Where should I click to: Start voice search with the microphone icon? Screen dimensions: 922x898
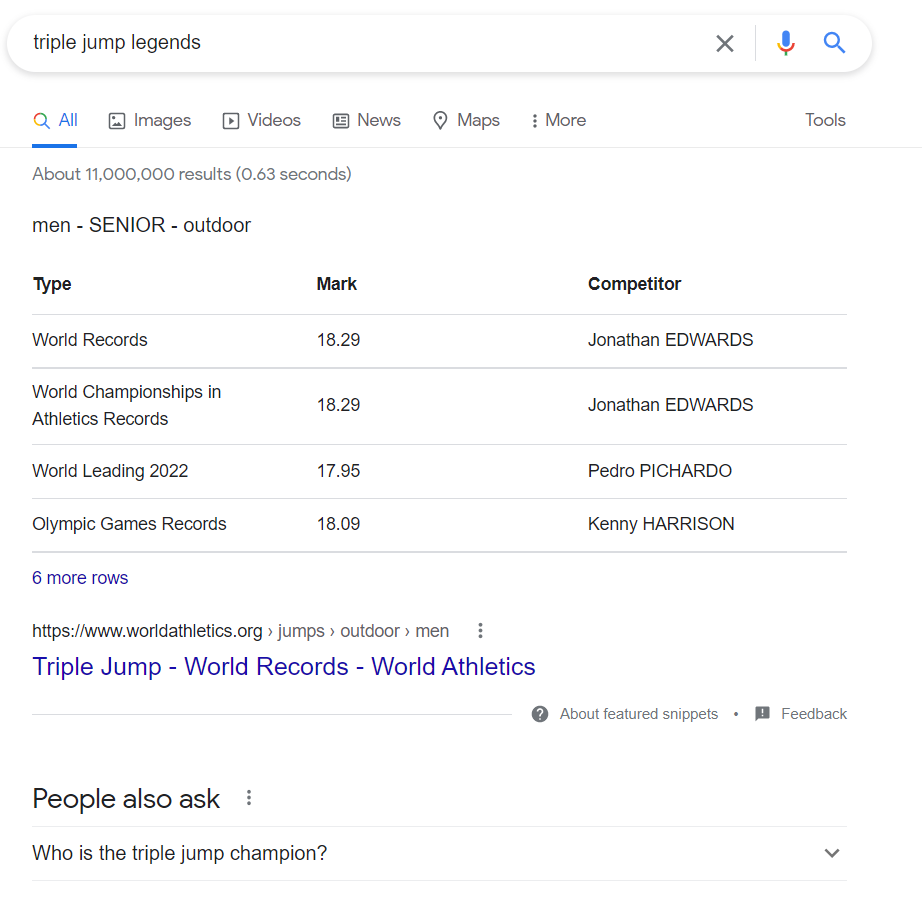click(786, 43)
